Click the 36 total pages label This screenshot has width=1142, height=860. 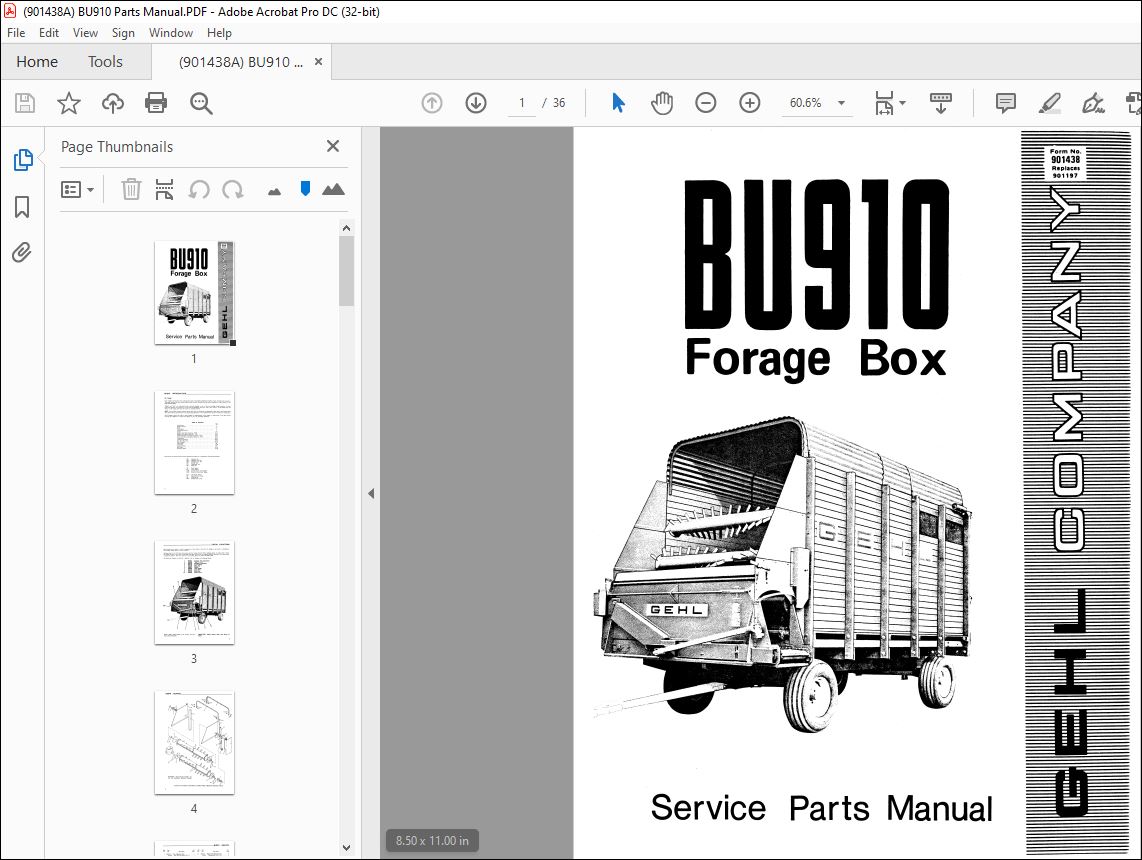tap(559, 103)
